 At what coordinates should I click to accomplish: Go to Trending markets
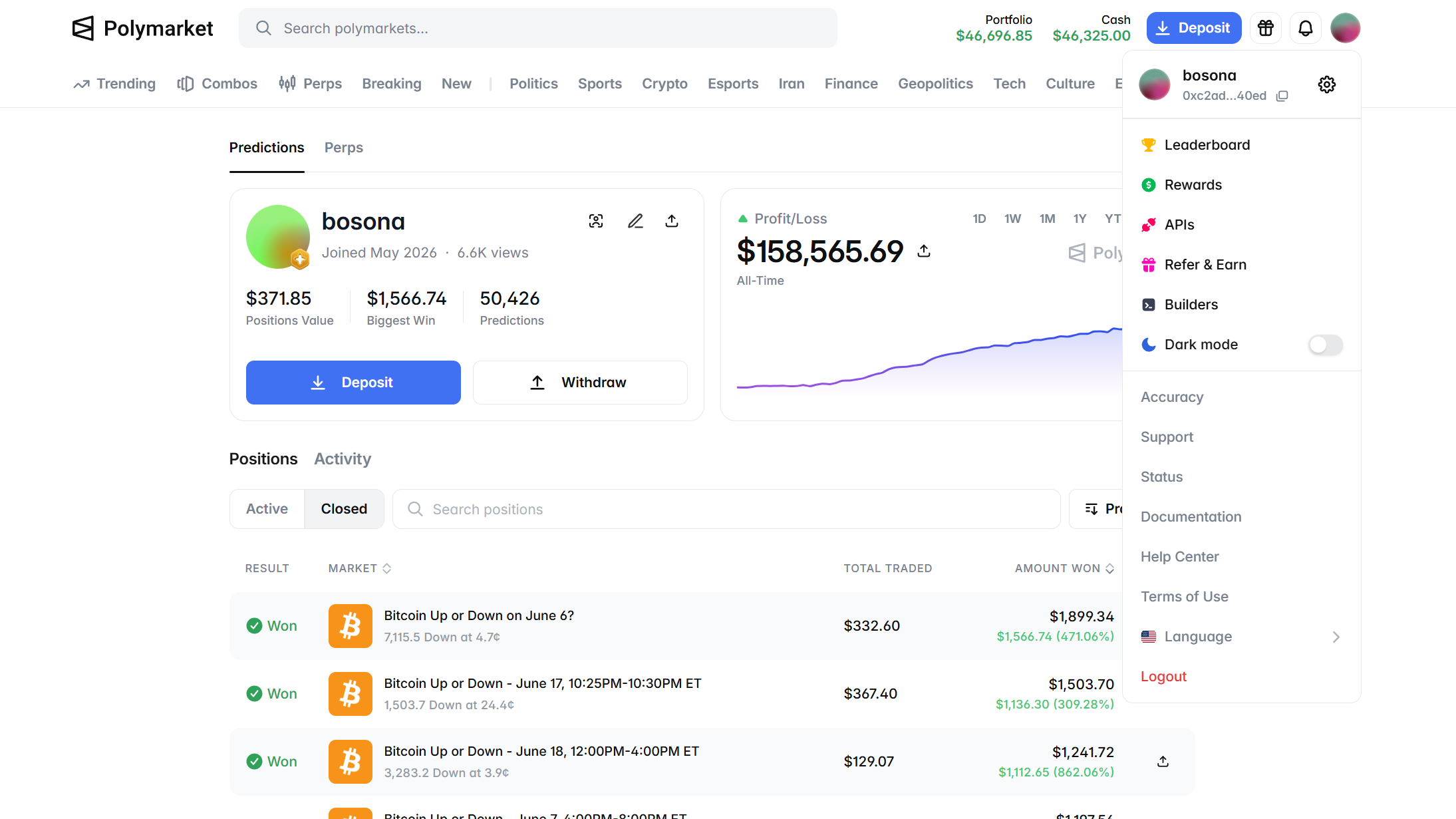coord(114,84)
